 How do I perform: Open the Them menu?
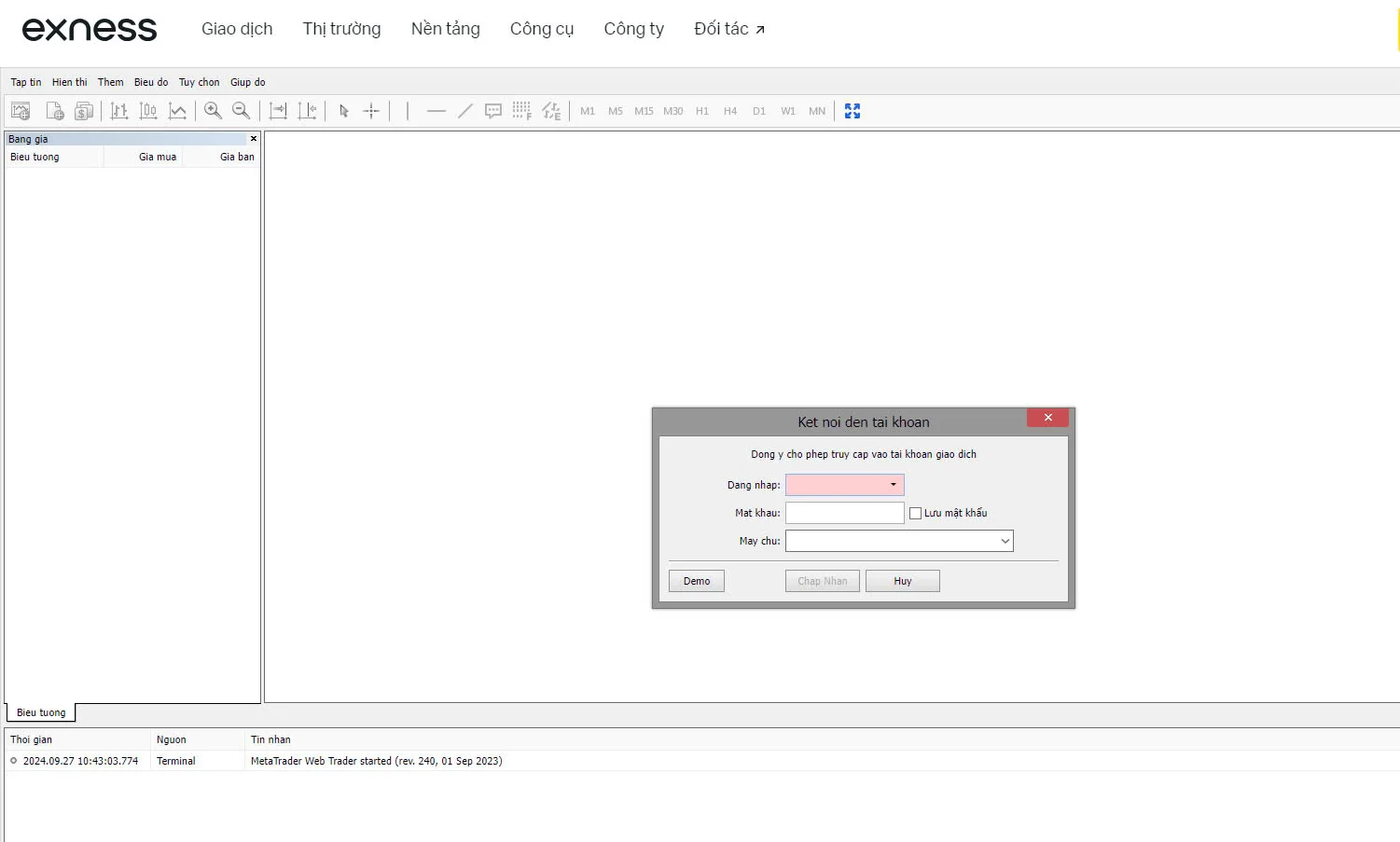tap(111, 82)
